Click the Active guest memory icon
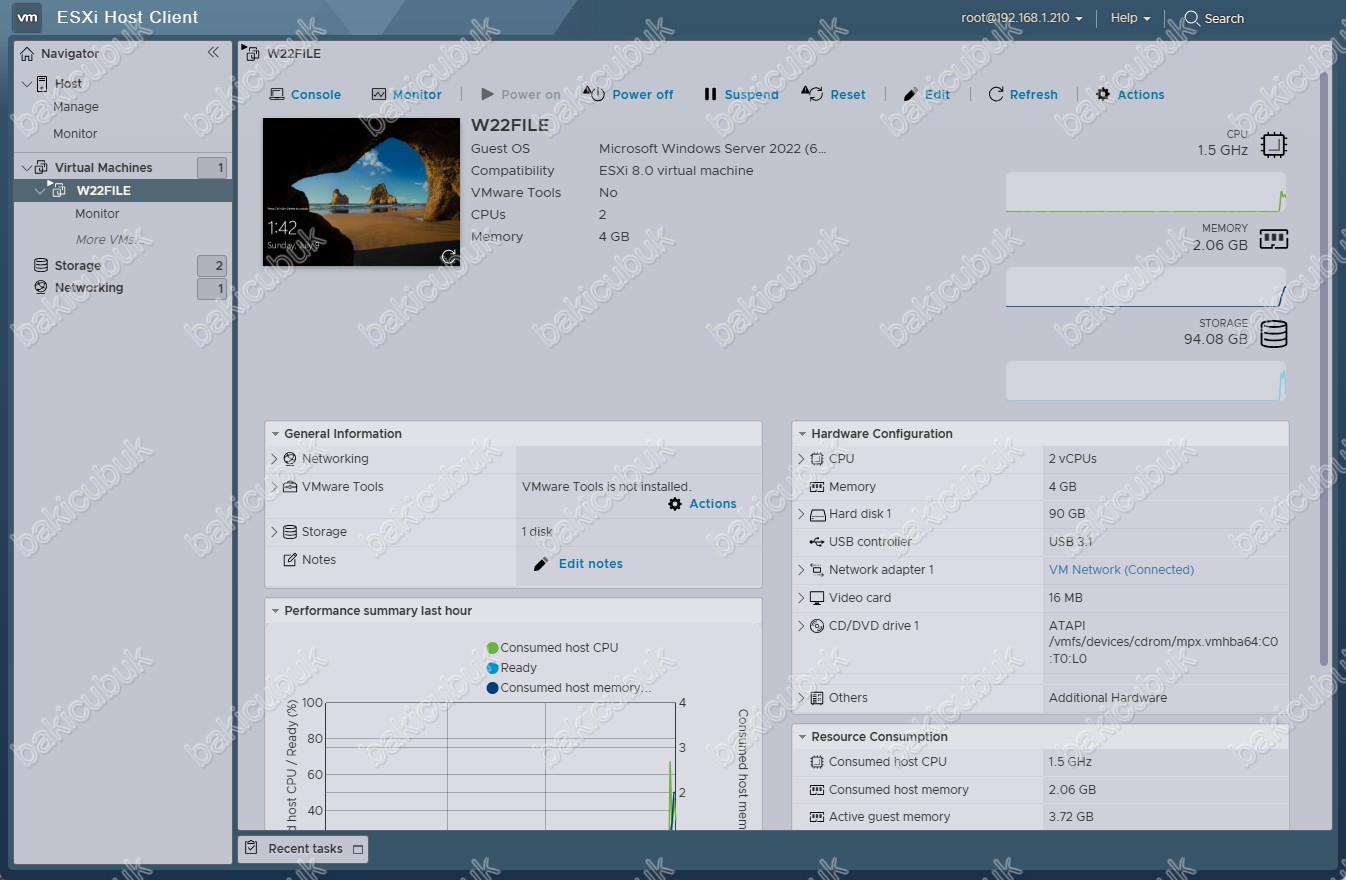The image size is (1346, 880). tap(817, 817)
